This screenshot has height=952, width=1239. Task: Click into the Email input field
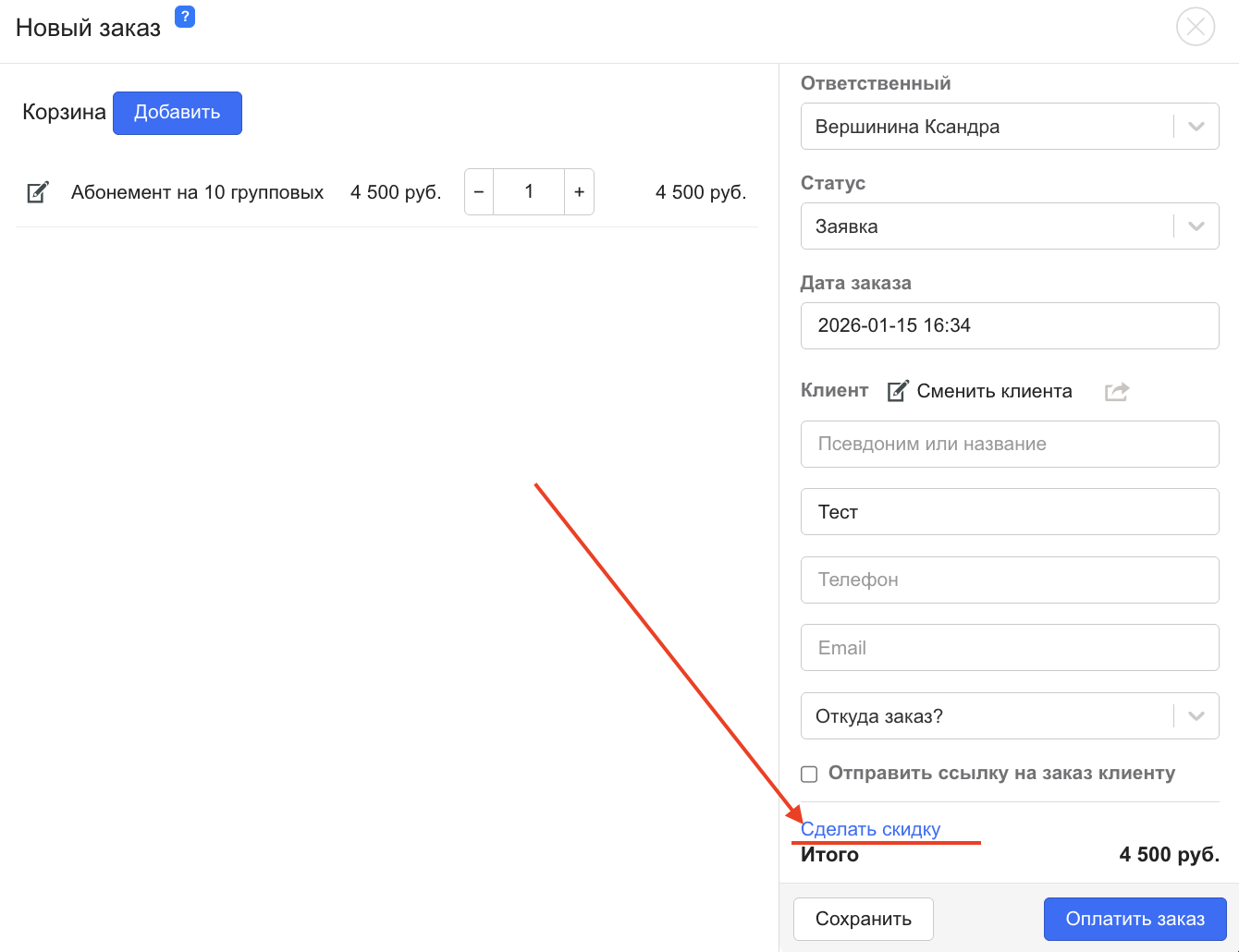point(1009,648)
